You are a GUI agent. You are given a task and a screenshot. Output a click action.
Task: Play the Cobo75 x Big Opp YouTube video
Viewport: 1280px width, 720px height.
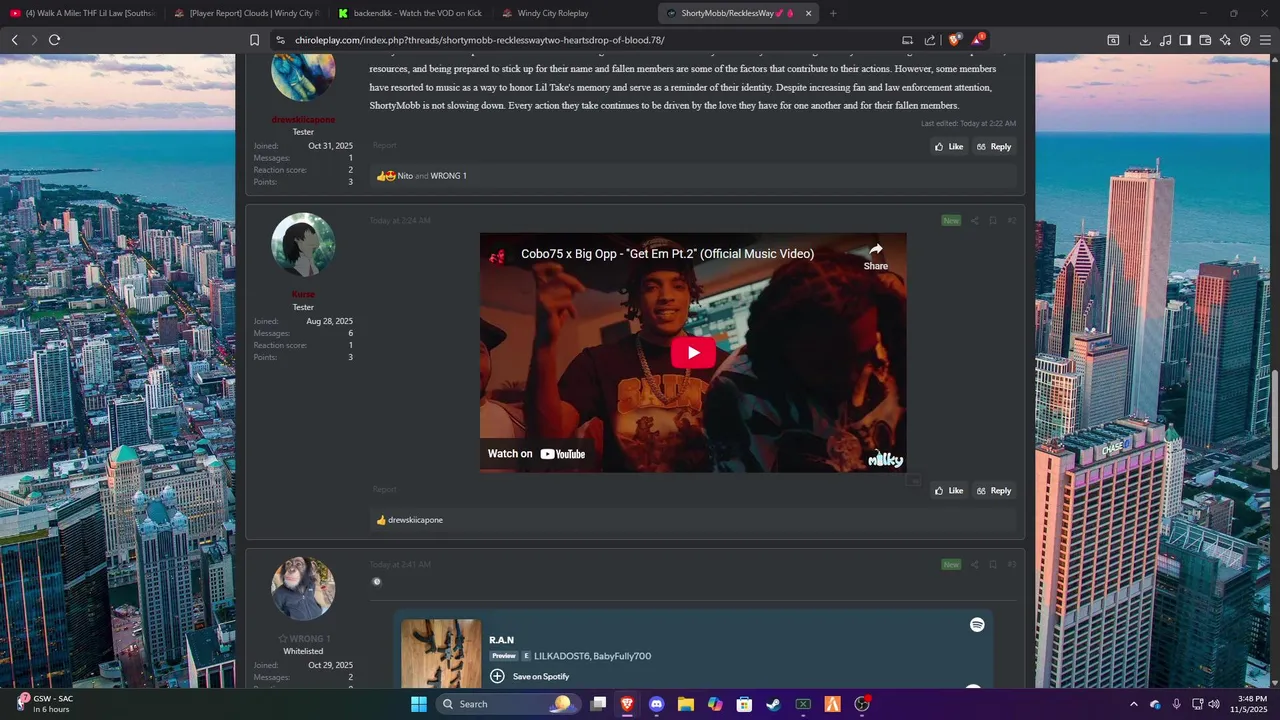tap(693, 353)
